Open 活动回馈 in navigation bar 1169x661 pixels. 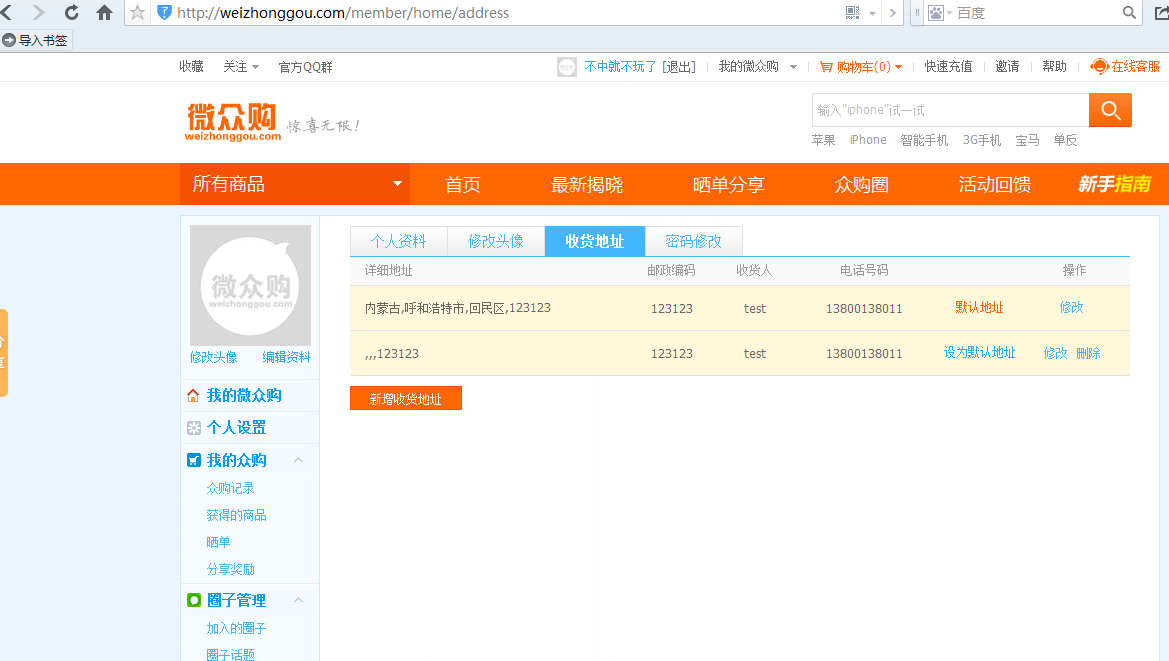pos(995,185)
